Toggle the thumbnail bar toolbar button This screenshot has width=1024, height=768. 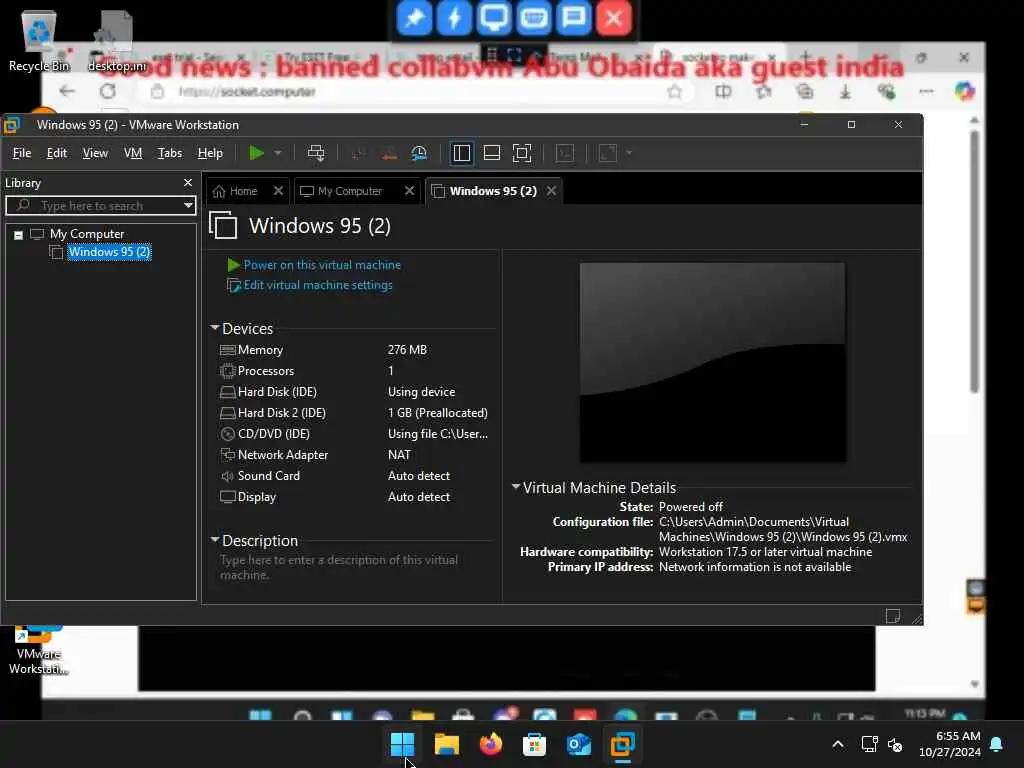coord(492,153)
